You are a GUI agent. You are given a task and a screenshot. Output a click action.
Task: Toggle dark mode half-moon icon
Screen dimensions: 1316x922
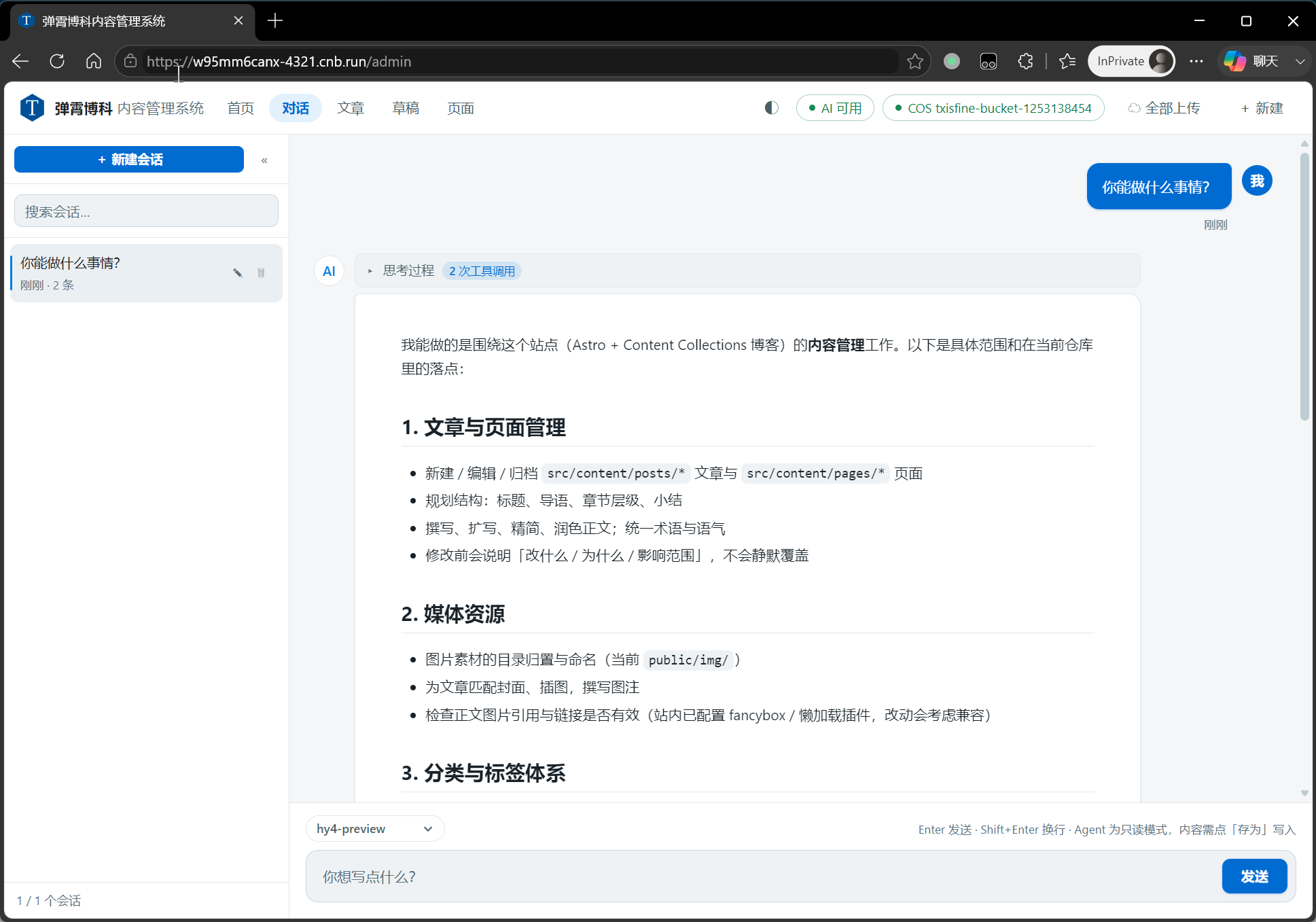pos(771,108)
